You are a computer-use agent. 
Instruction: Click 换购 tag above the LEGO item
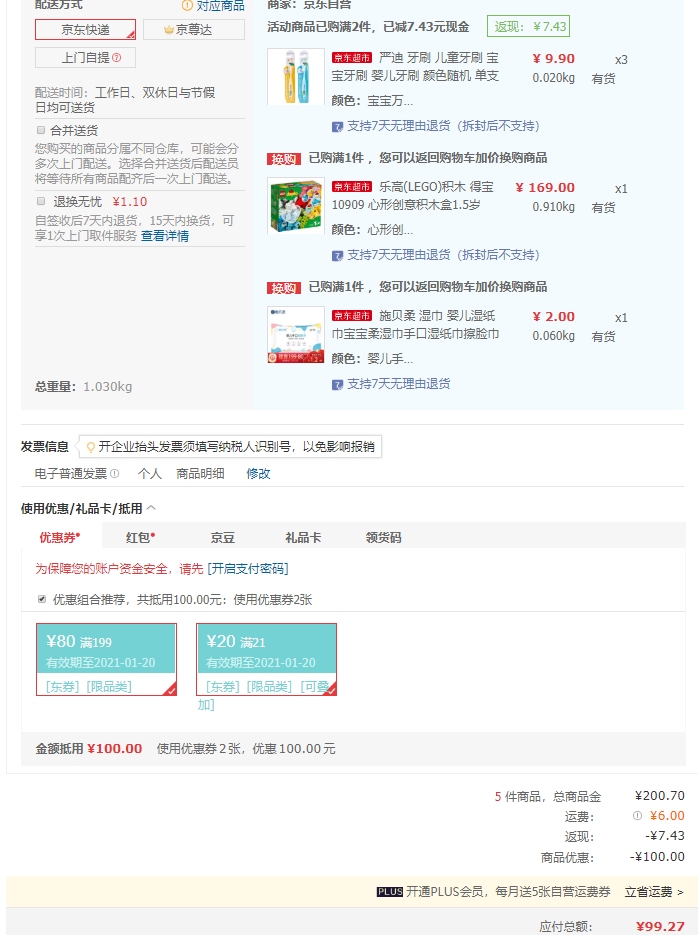coord(284,159)
